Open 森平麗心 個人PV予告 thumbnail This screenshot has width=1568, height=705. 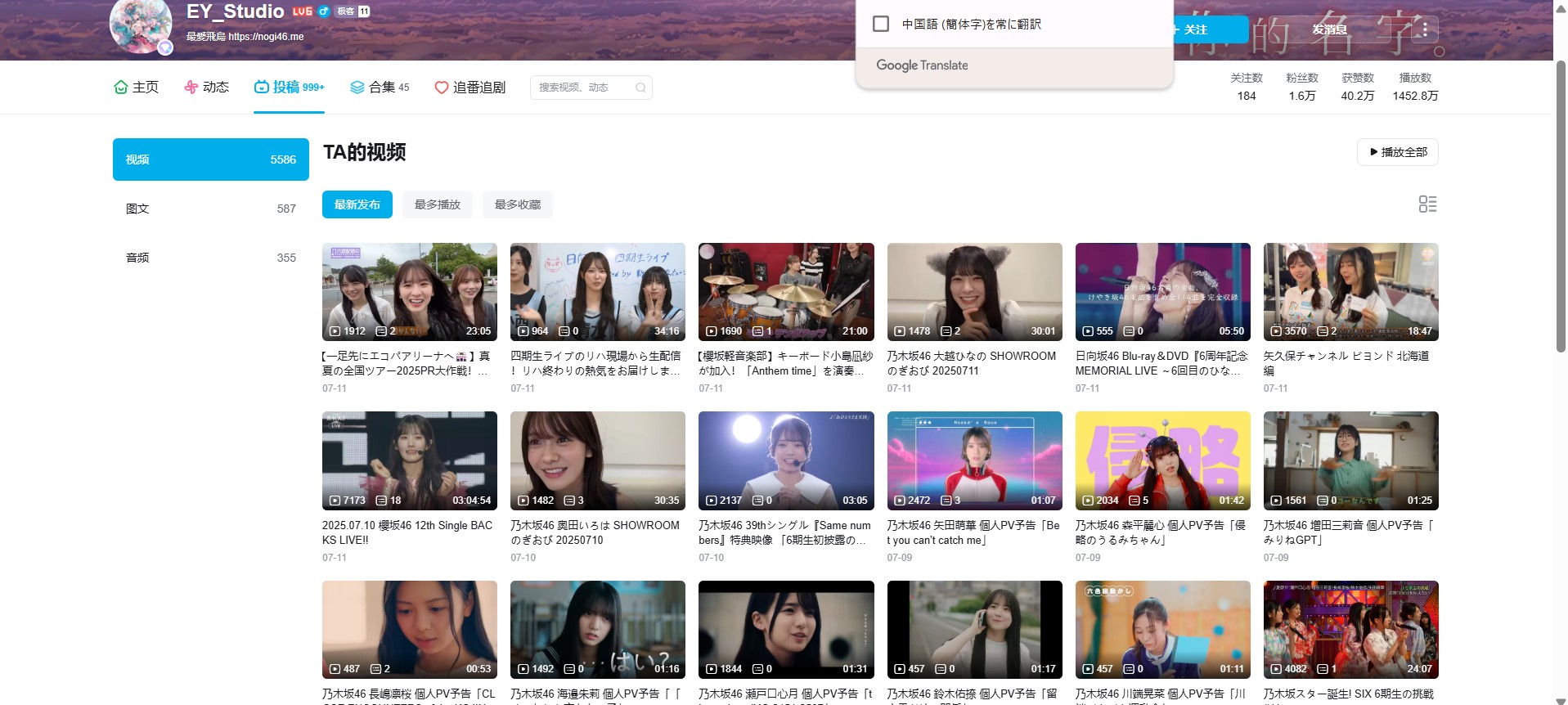click(x=1163, y=460)
